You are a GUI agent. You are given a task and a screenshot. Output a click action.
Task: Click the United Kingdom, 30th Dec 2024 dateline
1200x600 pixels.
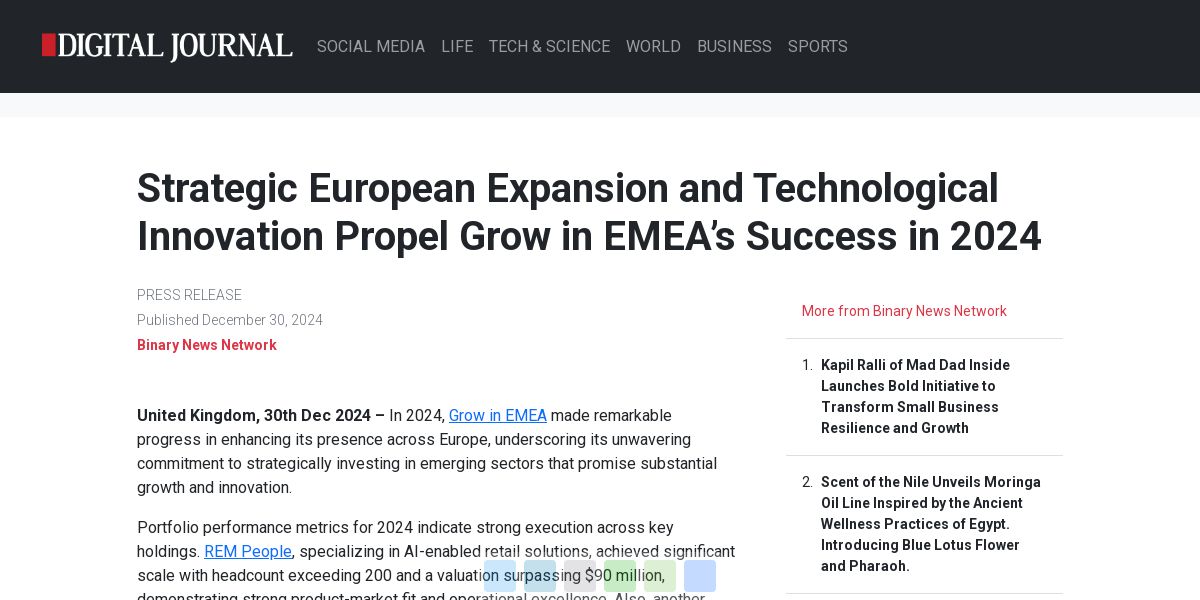[x=261, y=415]
